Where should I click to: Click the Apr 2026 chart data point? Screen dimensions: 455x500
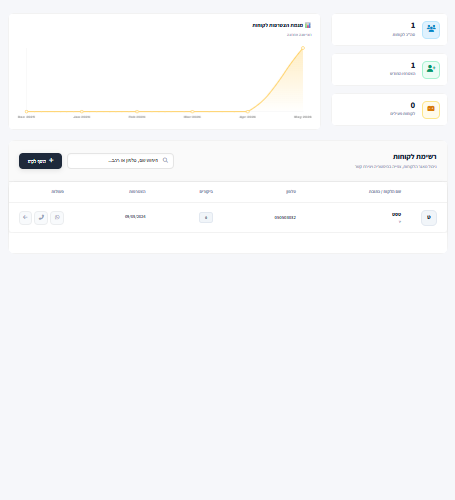(x=248, y=111)
